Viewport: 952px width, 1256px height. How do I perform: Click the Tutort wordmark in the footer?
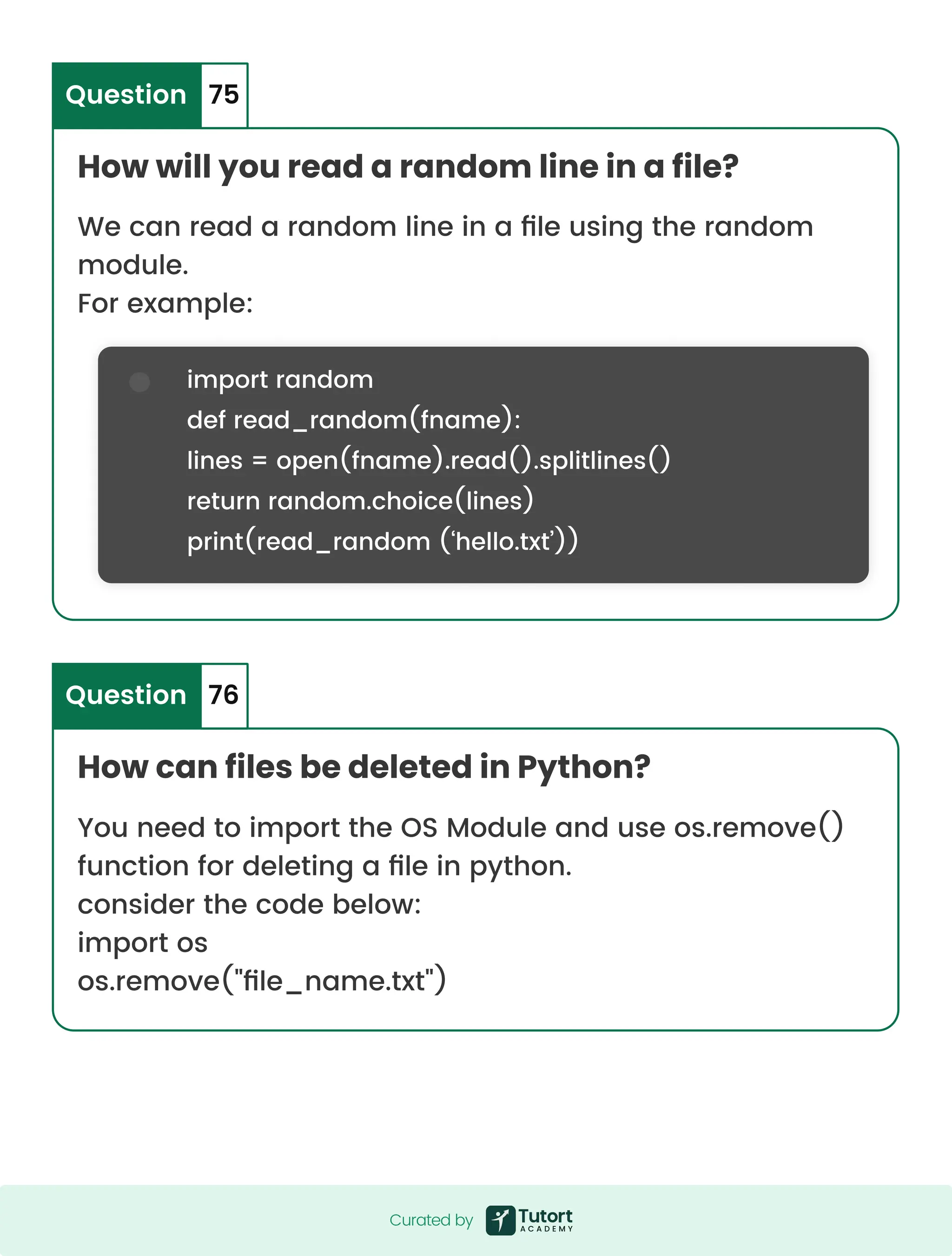point(546,1216)
